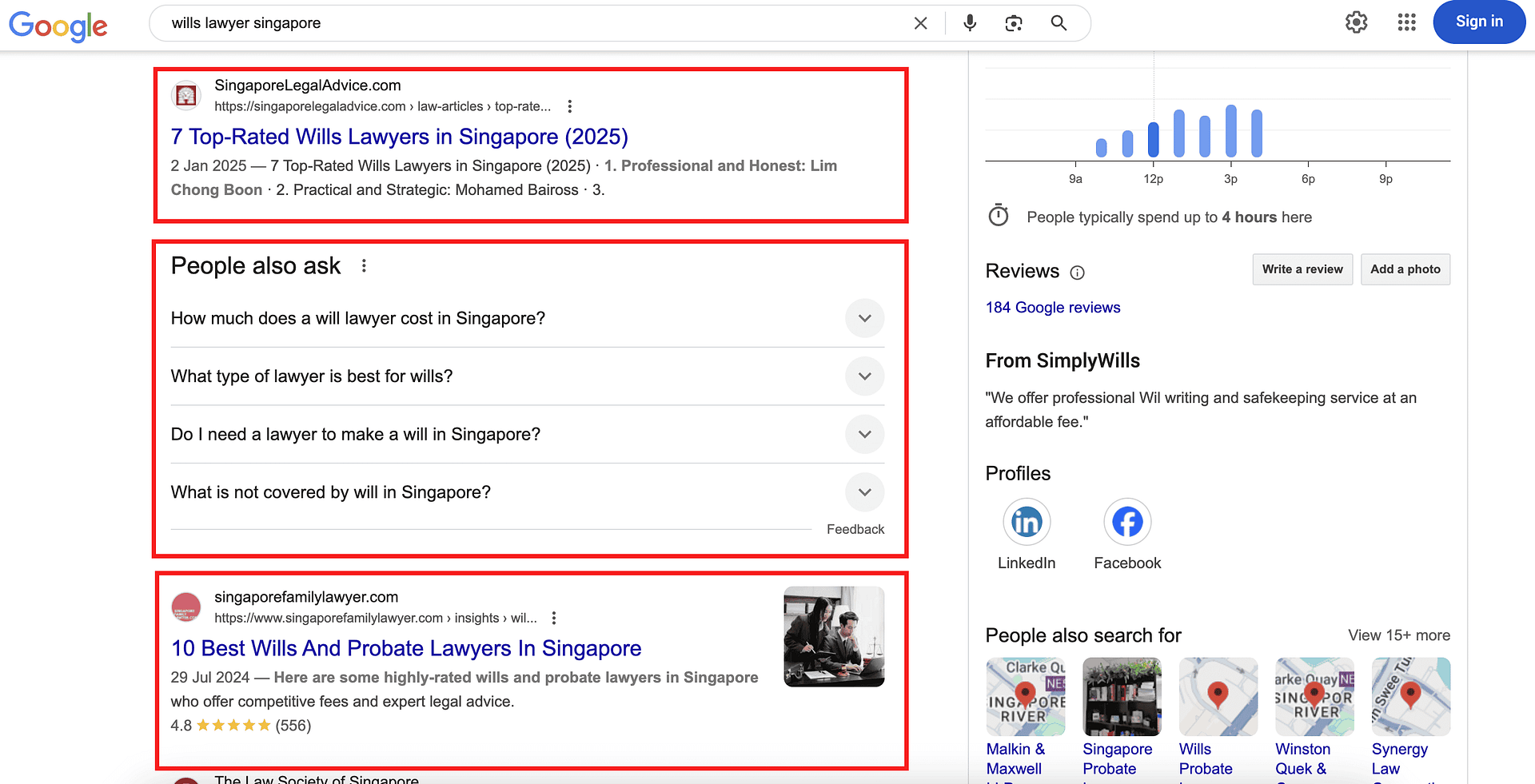Clear the search box with the X icon
The image size is (1535, 784).
coord(920,23)
